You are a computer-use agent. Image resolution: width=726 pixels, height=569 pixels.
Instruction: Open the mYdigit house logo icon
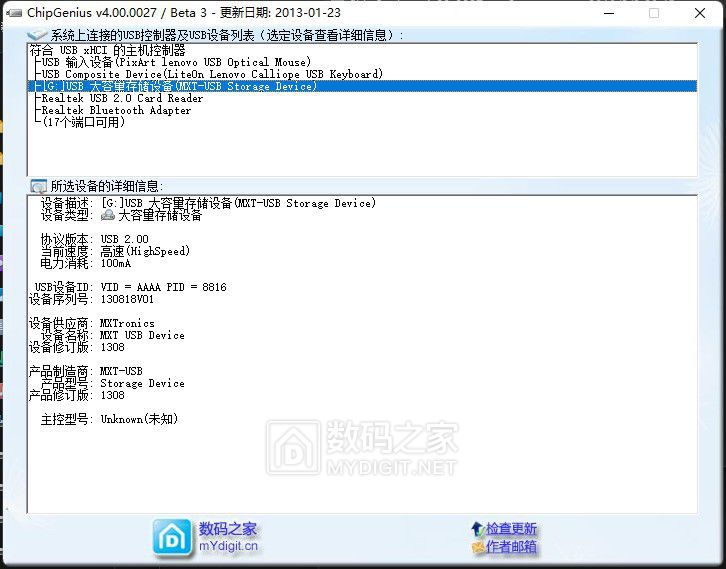coord(172,538)
